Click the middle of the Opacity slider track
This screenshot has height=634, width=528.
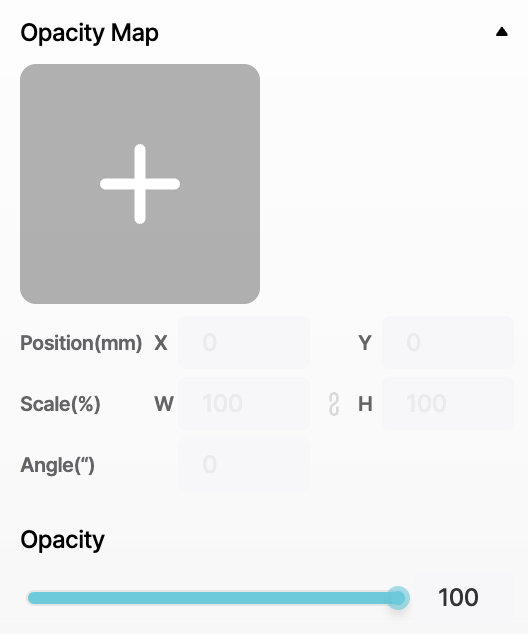[213, 598]
